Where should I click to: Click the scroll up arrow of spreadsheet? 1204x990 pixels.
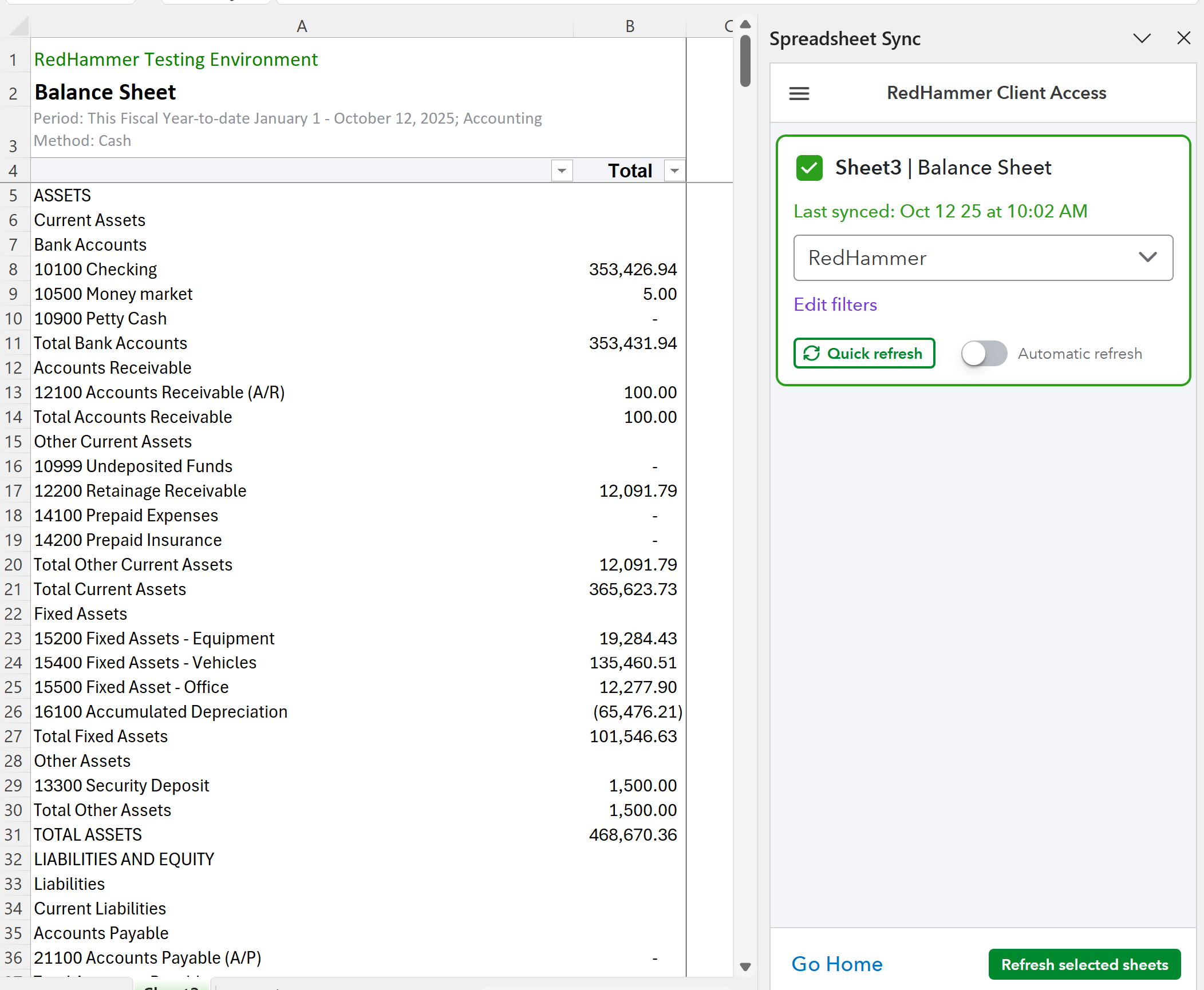(745, 25)
